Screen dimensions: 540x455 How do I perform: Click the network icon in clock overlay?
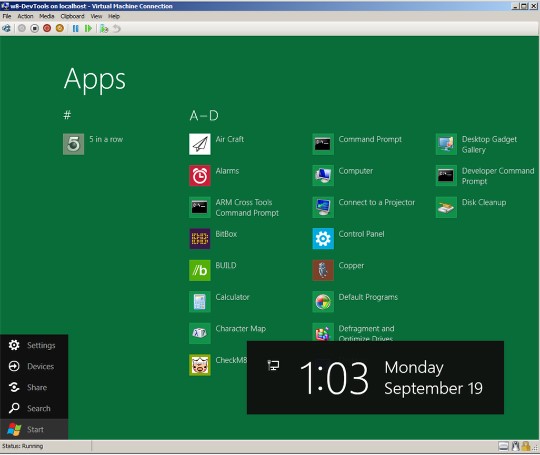coord(273,365)
